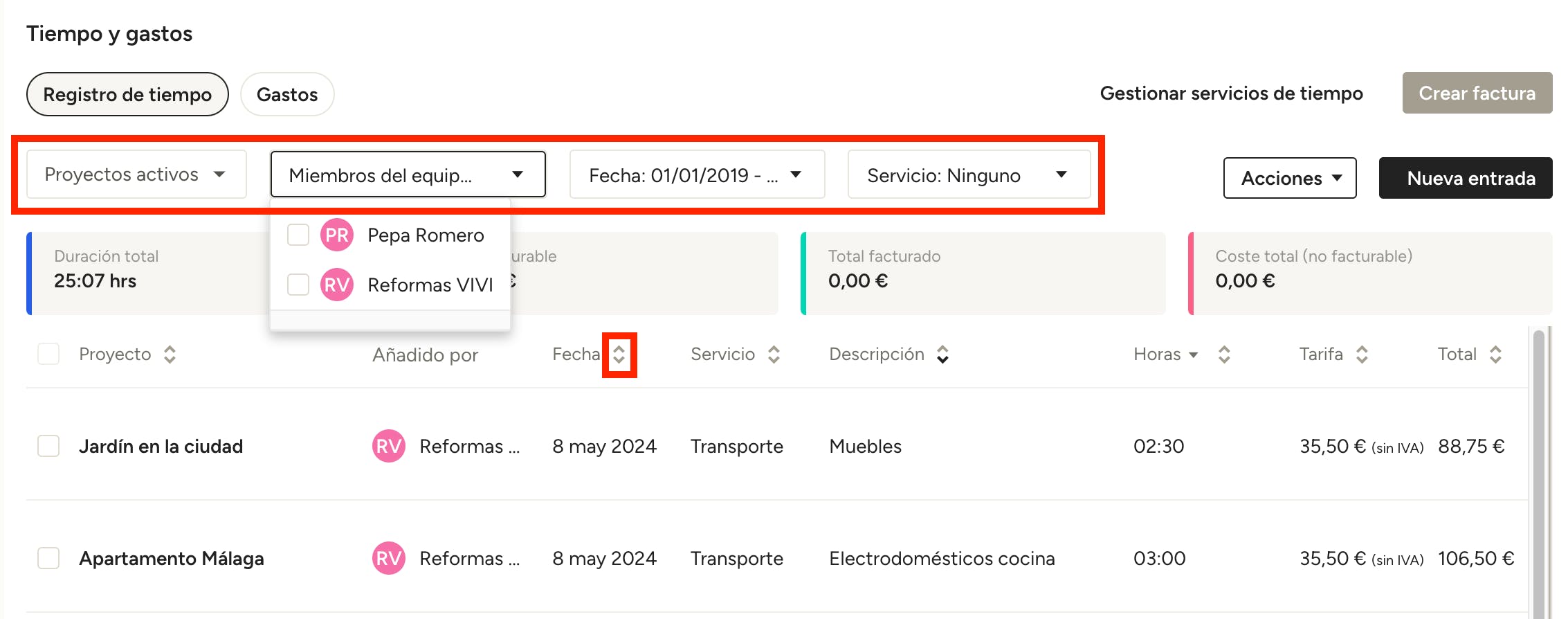Sort entries by Servicio column
Screen dimensions: 1568x619
pyautogui.click(x=774, y=355)
